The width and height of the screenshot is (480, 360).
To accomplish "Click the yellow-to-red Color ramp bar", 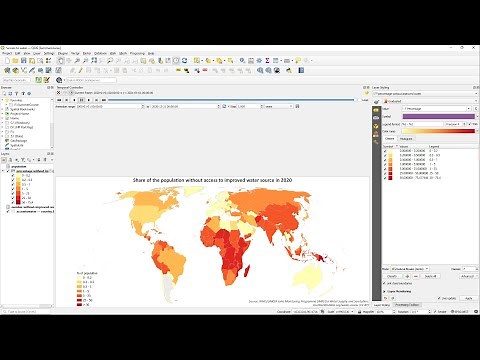I will [x=438, y=131].
